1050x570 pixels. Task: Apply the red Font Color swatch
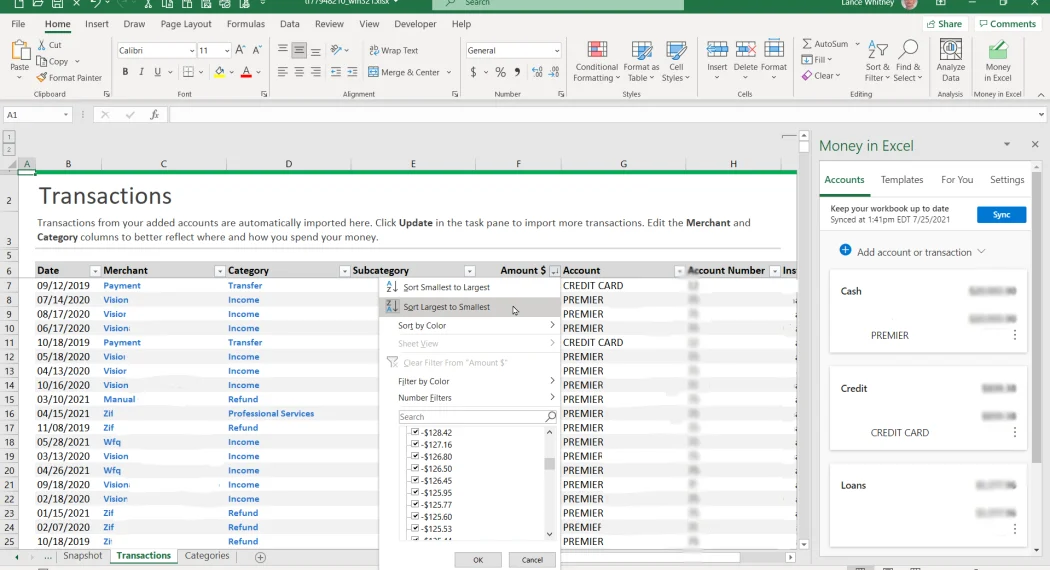coord(246,72)
